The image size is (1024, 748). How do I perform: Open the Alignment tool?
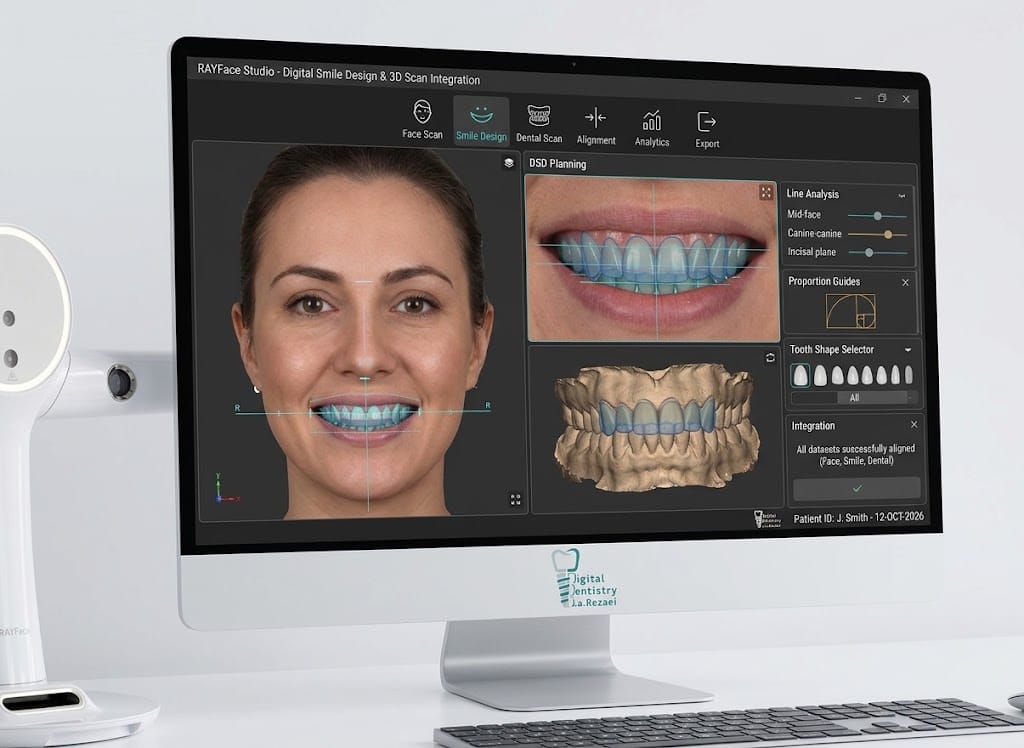coord(596,127)
